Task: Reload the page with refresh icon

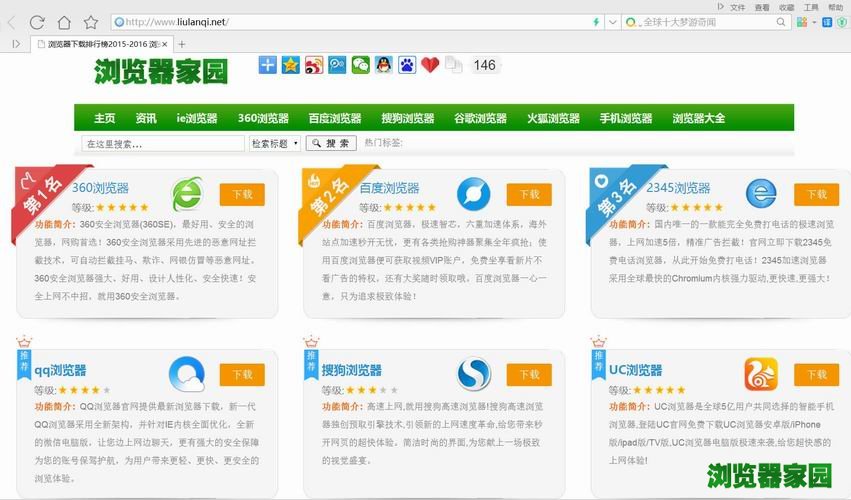Action: pyautogui.click(x=37, y=22)
